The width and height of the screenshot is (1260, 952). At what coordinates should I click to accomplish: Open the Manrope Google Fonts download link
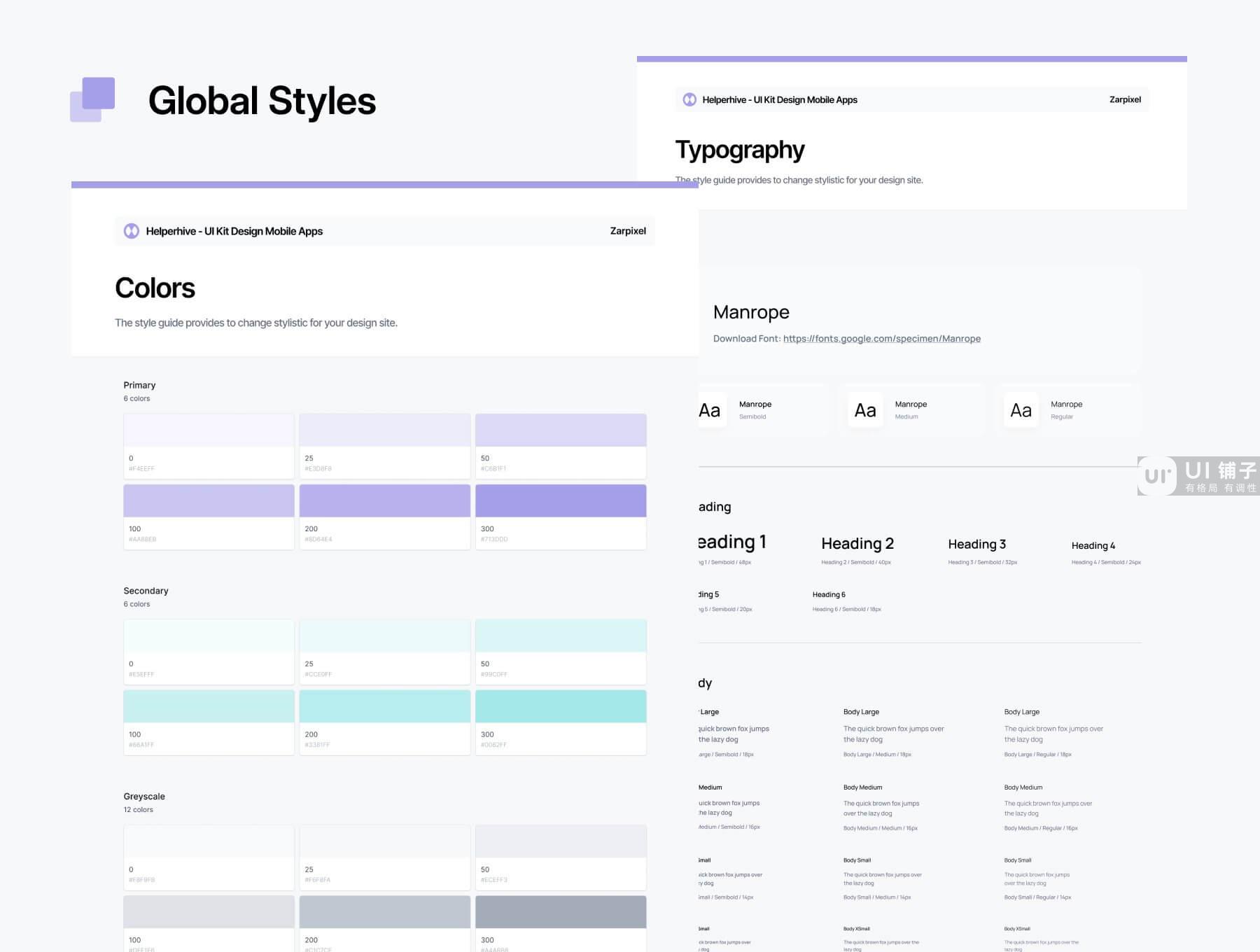(x=882, y=339)
